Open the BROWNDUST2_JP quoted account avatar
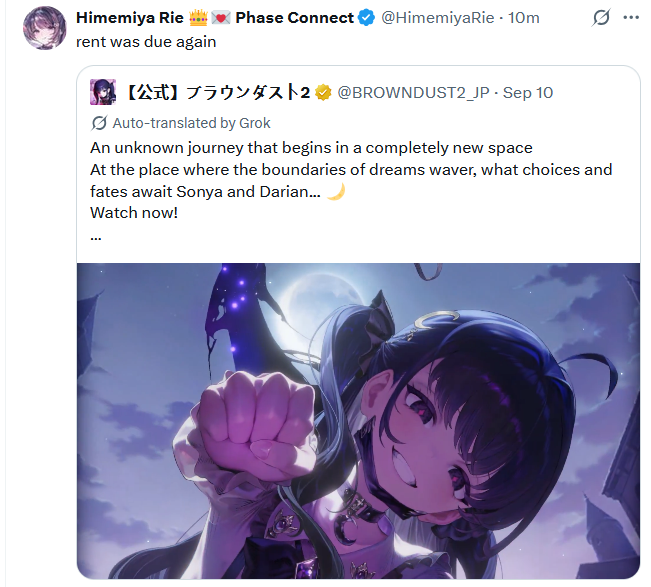Screen dimensions: 651x587 point(103,92)
